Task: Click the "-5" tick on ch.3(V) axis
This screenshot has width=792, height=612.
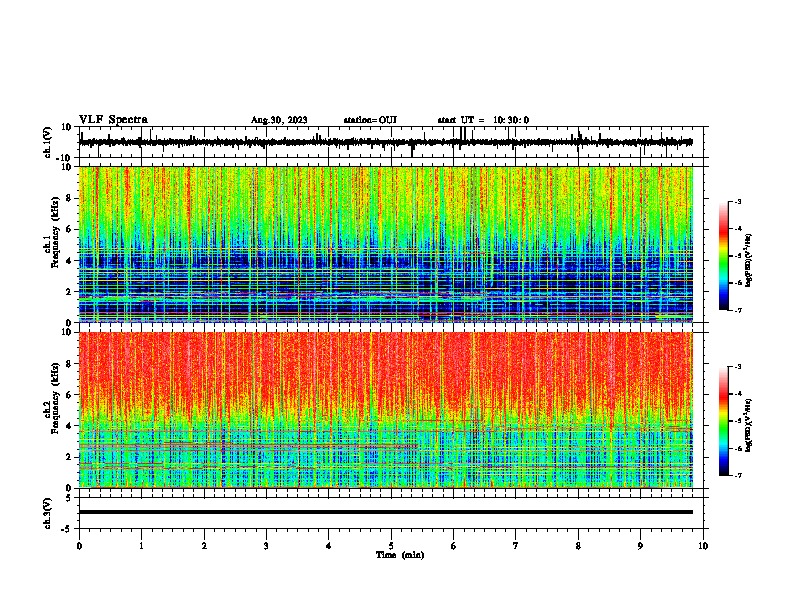Action: (67, 529)
